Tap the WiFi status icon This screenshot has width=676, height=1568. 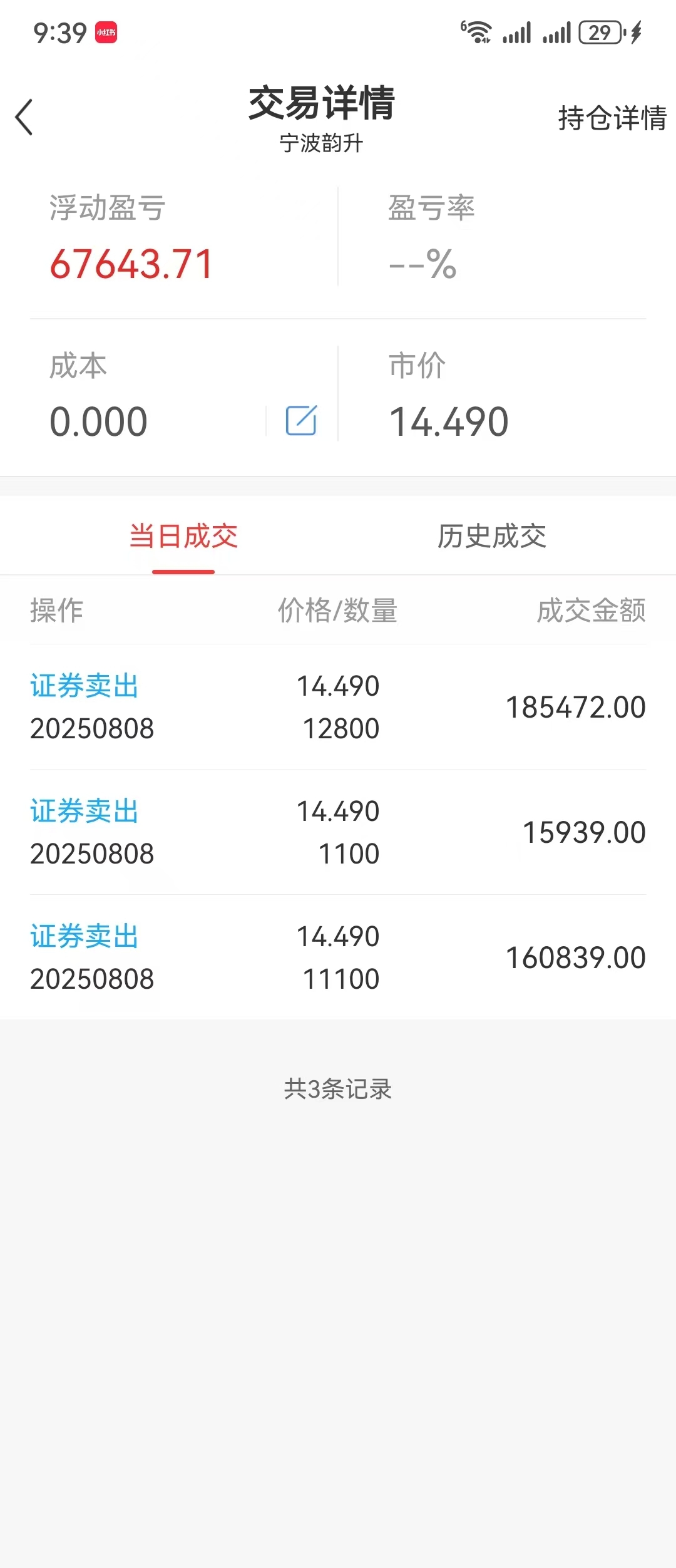point(476,32)
